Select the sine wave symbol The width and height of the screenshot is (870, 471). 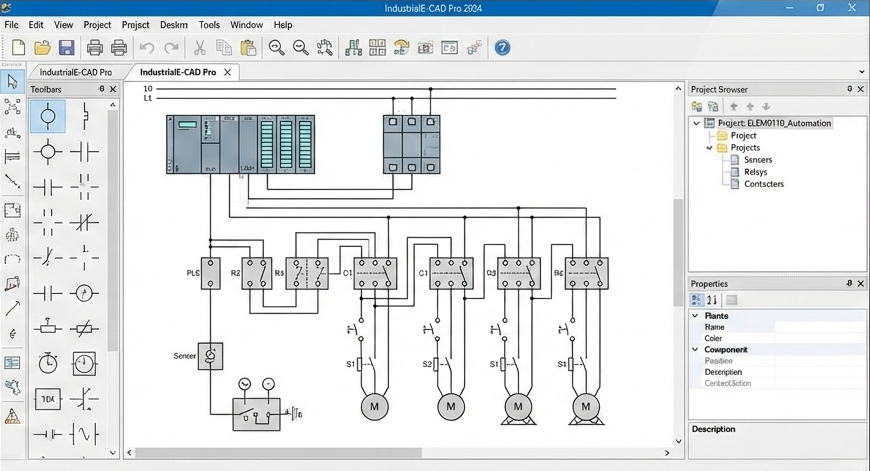tap(84, 434)
